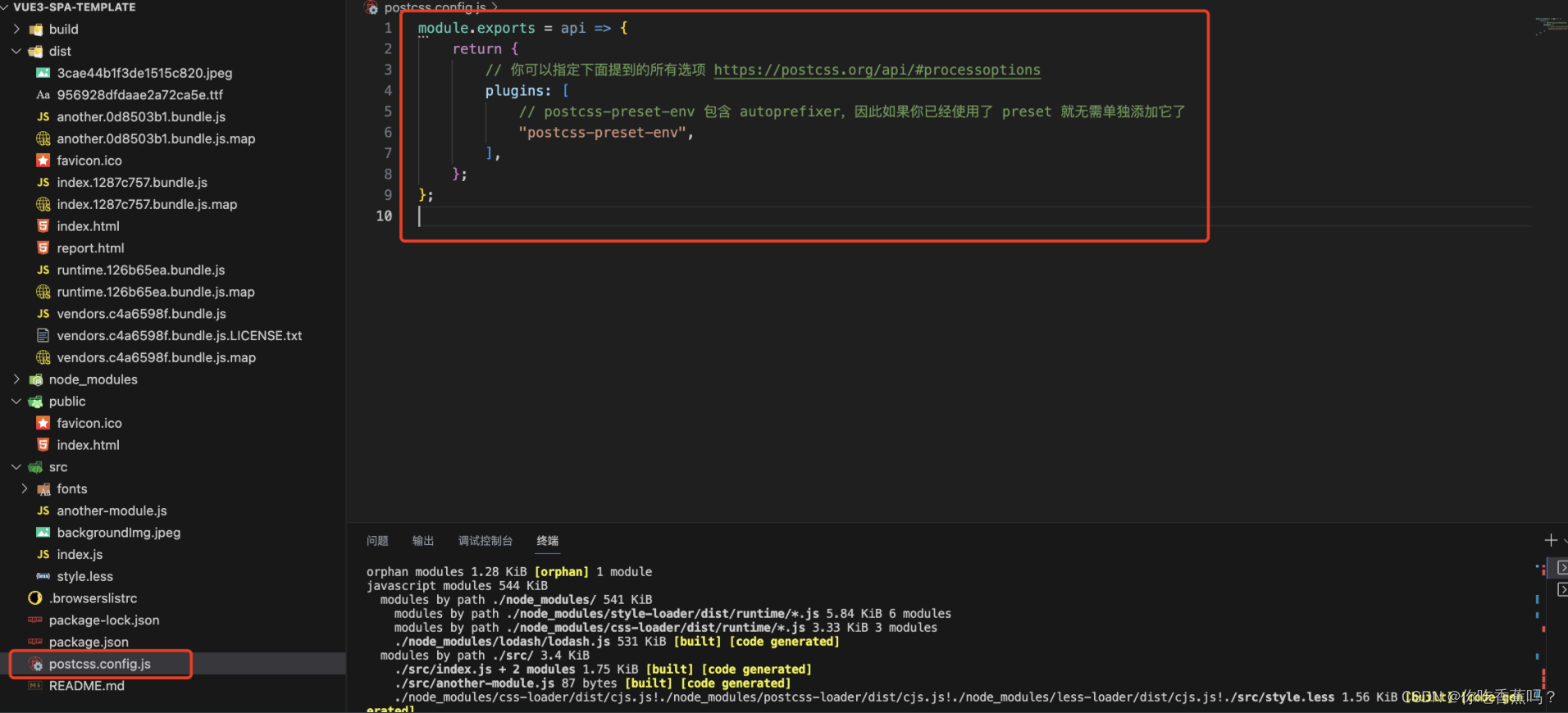This screenshot has height=713, width=1568.
Task: Collapse the public folder chevron
Action: pos(16,401)
